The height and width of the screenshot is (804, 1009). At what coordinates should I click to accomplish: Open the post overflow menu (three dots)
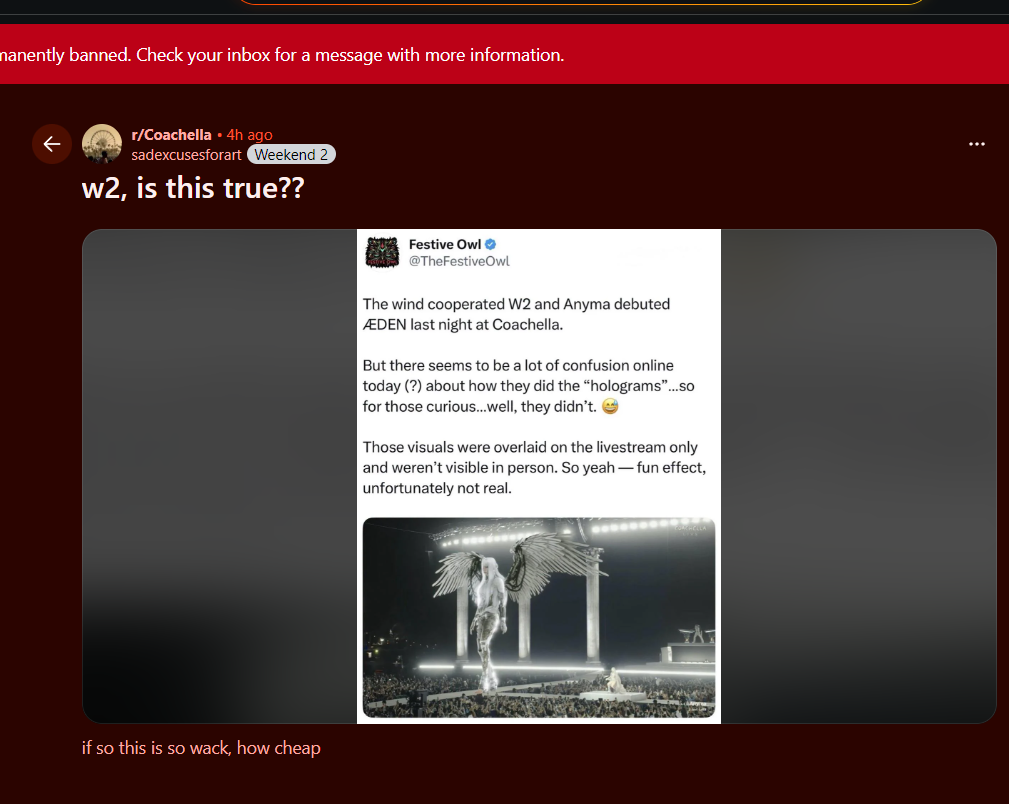pyautogui.click(x=977, y=144)
